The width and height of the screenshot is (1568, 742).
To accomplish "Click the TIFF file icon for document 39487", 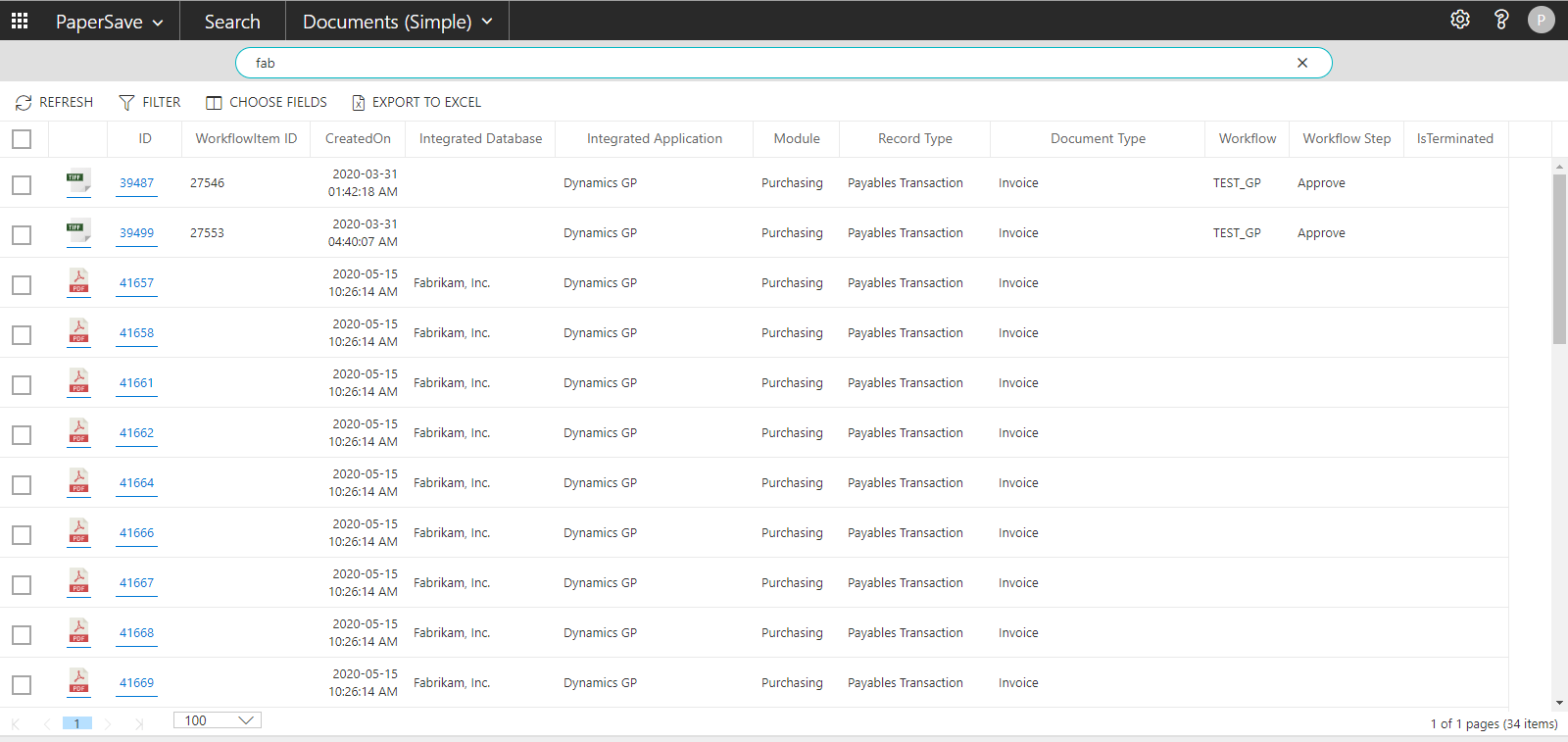I will (78, 182).
